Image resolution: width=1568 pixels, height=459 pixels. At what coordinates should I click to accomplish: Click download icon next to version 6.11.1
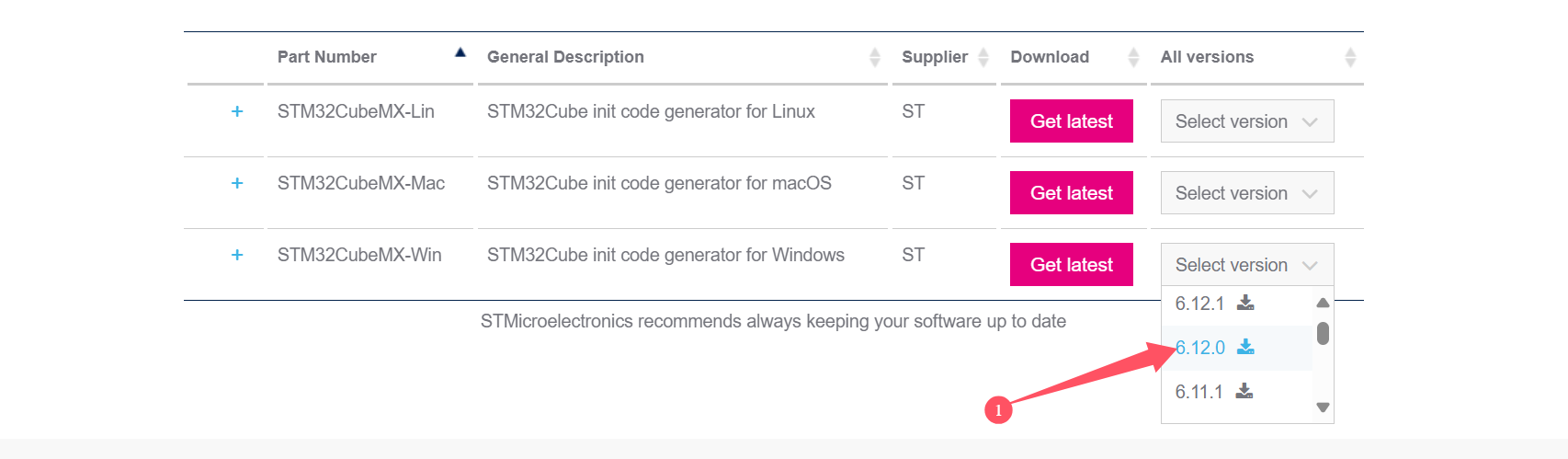click(1244, 391)
